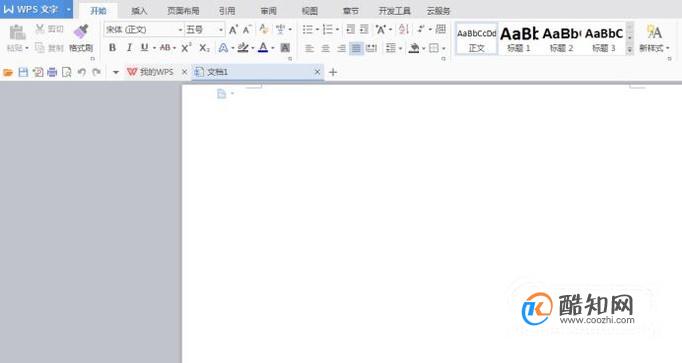The width and height of the screenshot is (682, 363).
Task: Expand the WPS 文字 application menu arrow
Action: 68,9
